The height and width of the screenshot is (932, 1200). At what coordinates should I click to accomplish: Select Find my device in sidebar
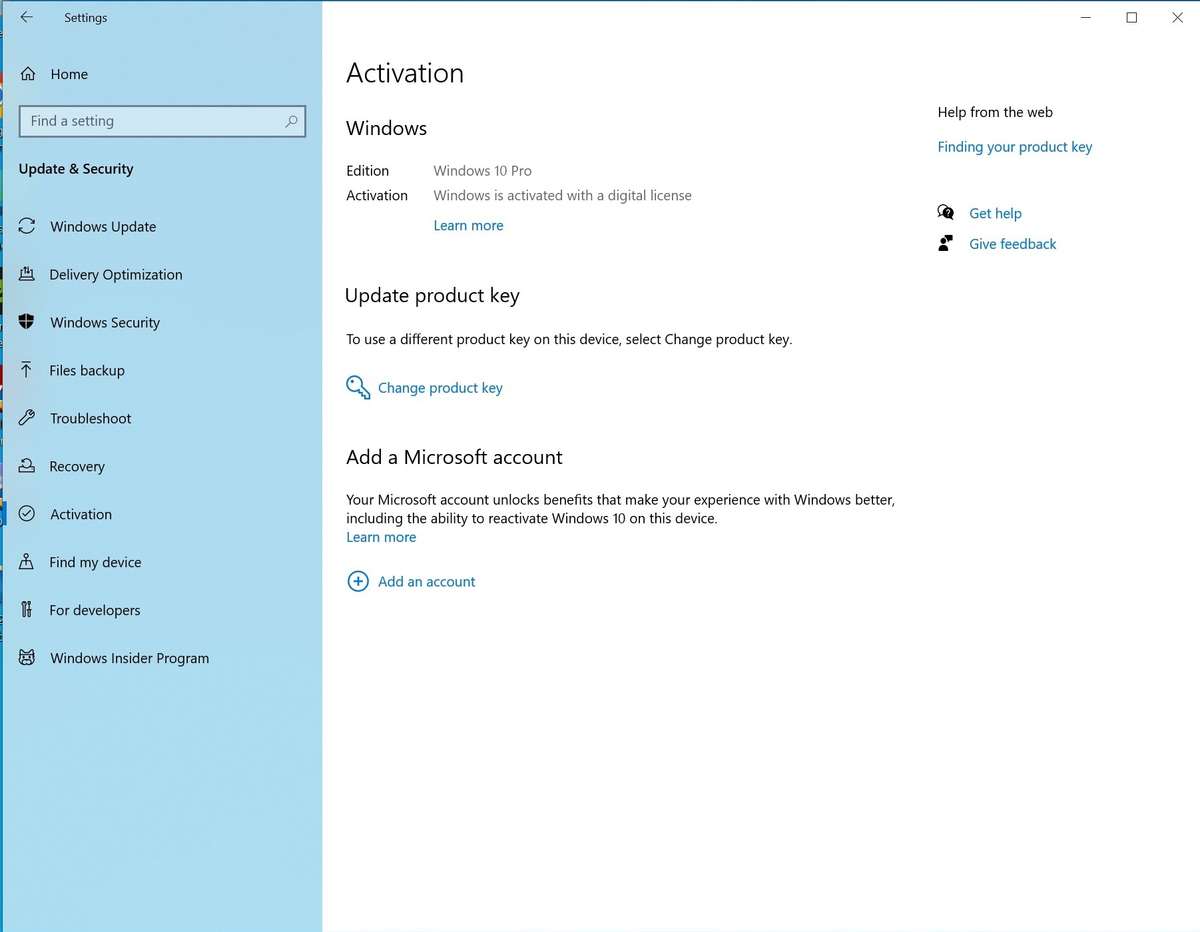point(95,562)
